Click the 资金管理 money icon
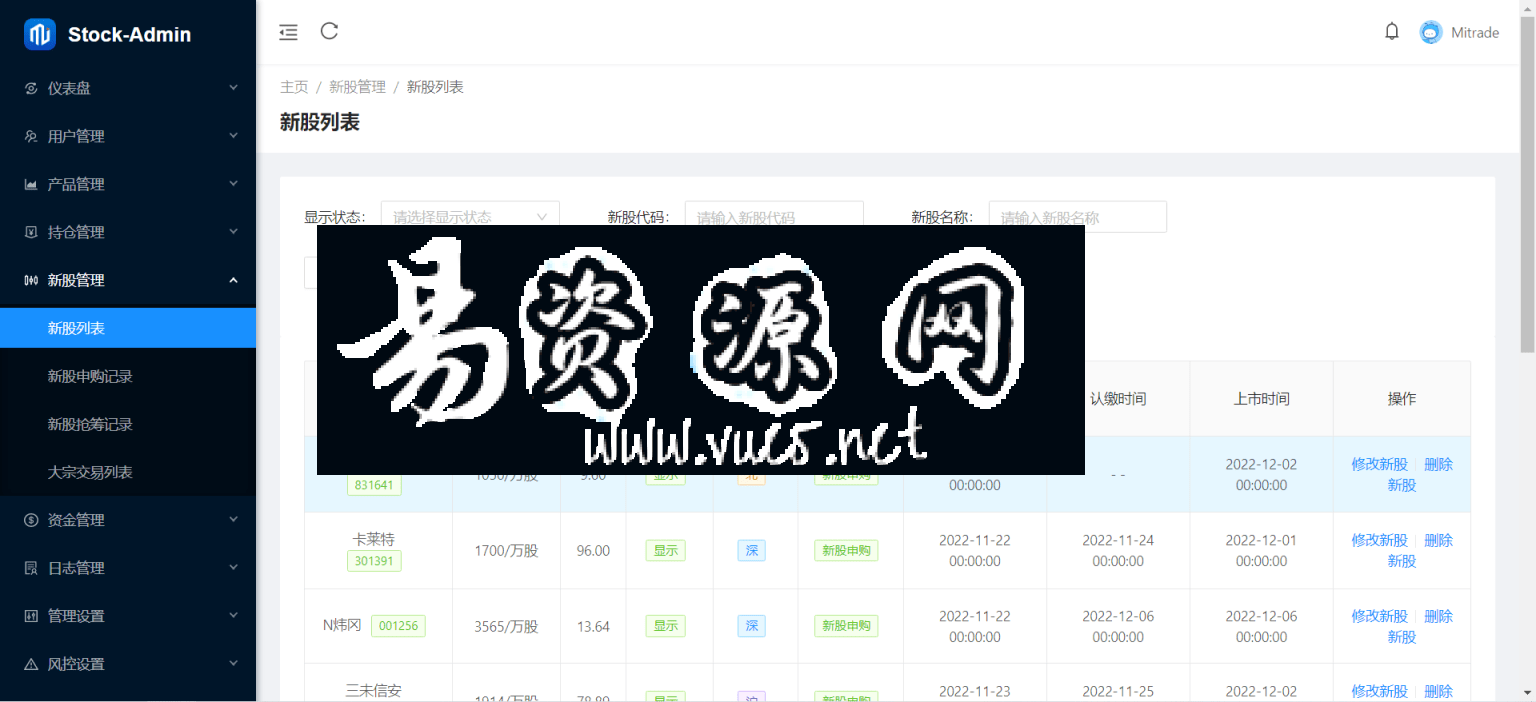The image size is (1536, 702). point(31,520)
